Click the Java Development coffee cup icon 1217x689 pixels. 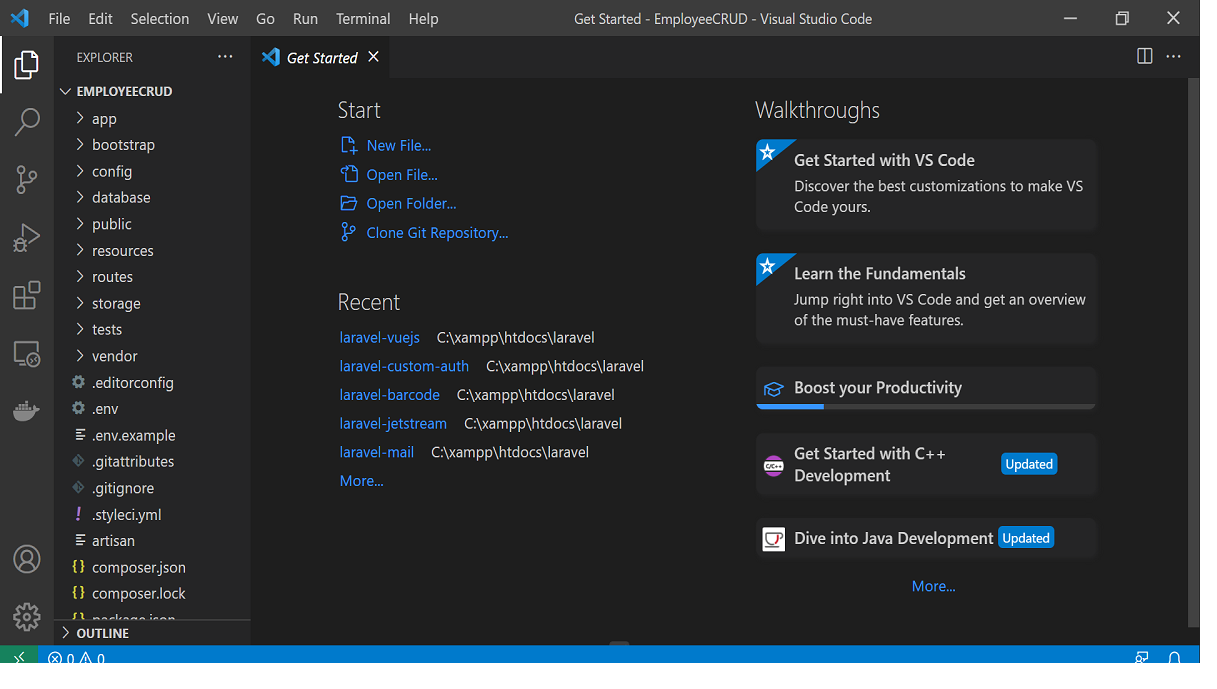tap(773, 539)
